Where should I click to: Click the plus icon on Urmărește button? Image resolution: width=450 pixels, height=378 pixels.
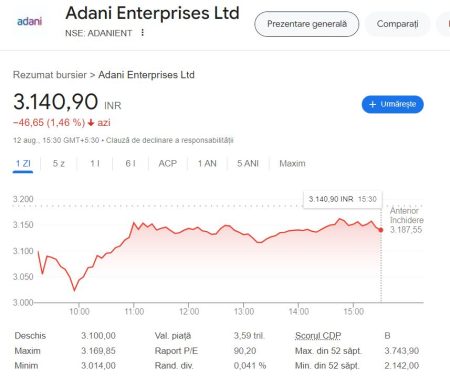[x=372, y=104]
